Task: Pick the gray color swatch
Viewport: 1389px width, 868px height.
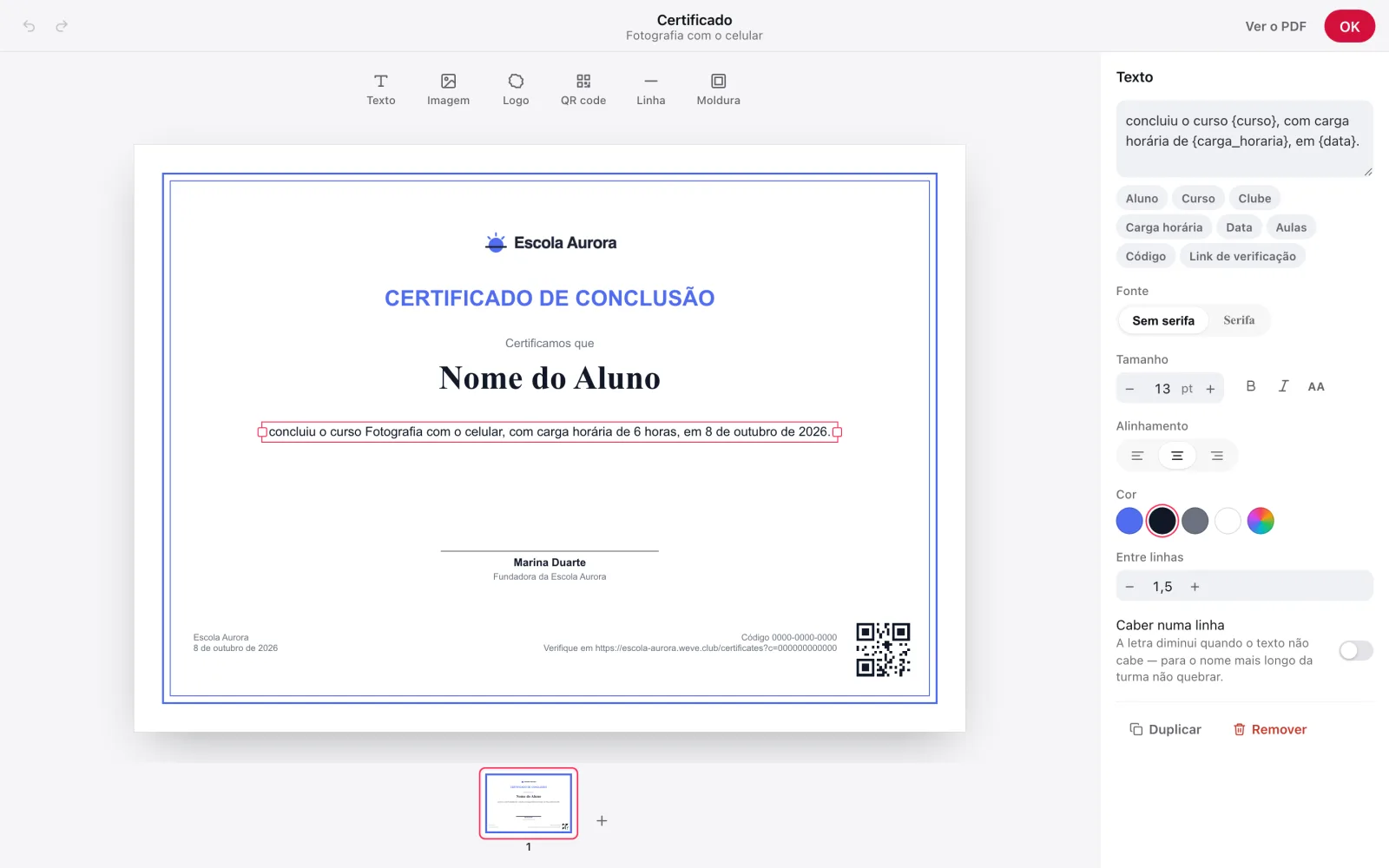Action: pos(1195,521)
